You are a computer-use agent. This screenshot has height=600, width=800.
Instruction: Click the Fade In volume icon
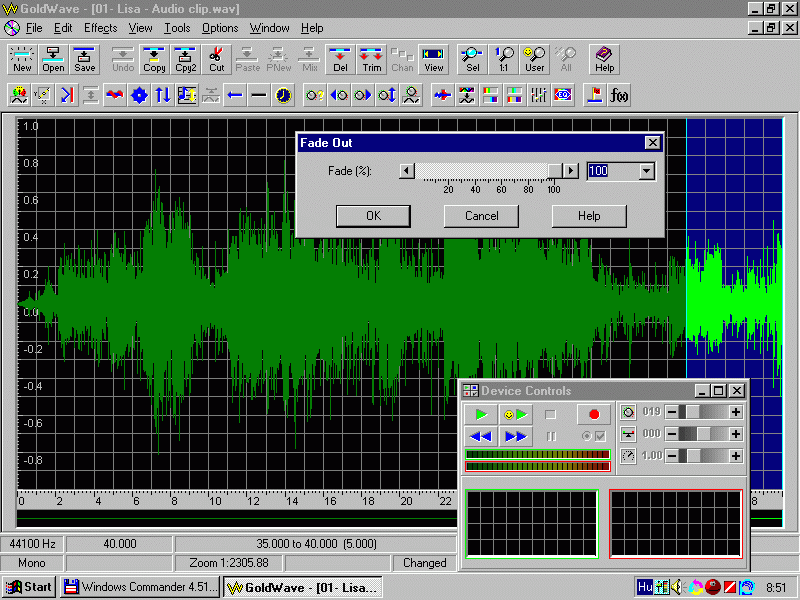[x=339, y=95]
